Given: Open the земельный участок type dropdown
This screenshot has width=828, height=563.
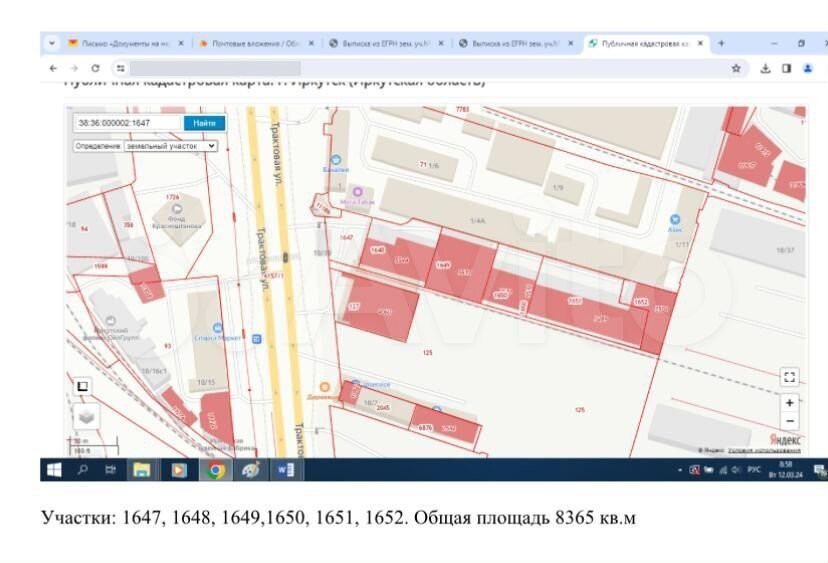Looking at the screenshot, I should coord(170,146).
